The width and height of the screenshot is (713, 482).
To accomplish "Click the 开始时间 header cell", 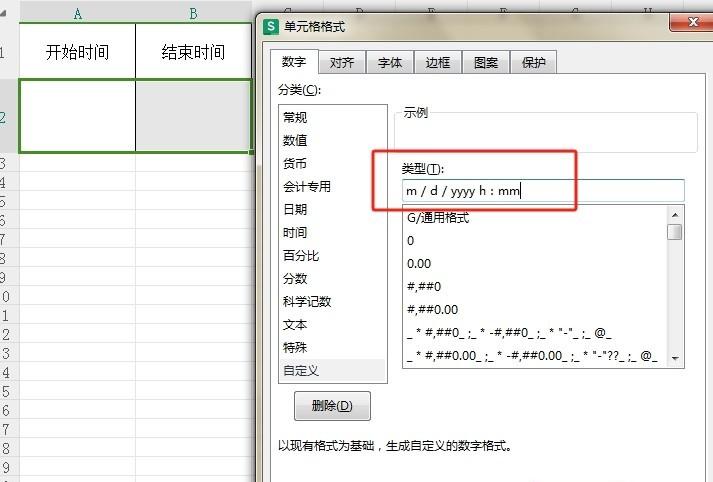I will pos(77,51).
